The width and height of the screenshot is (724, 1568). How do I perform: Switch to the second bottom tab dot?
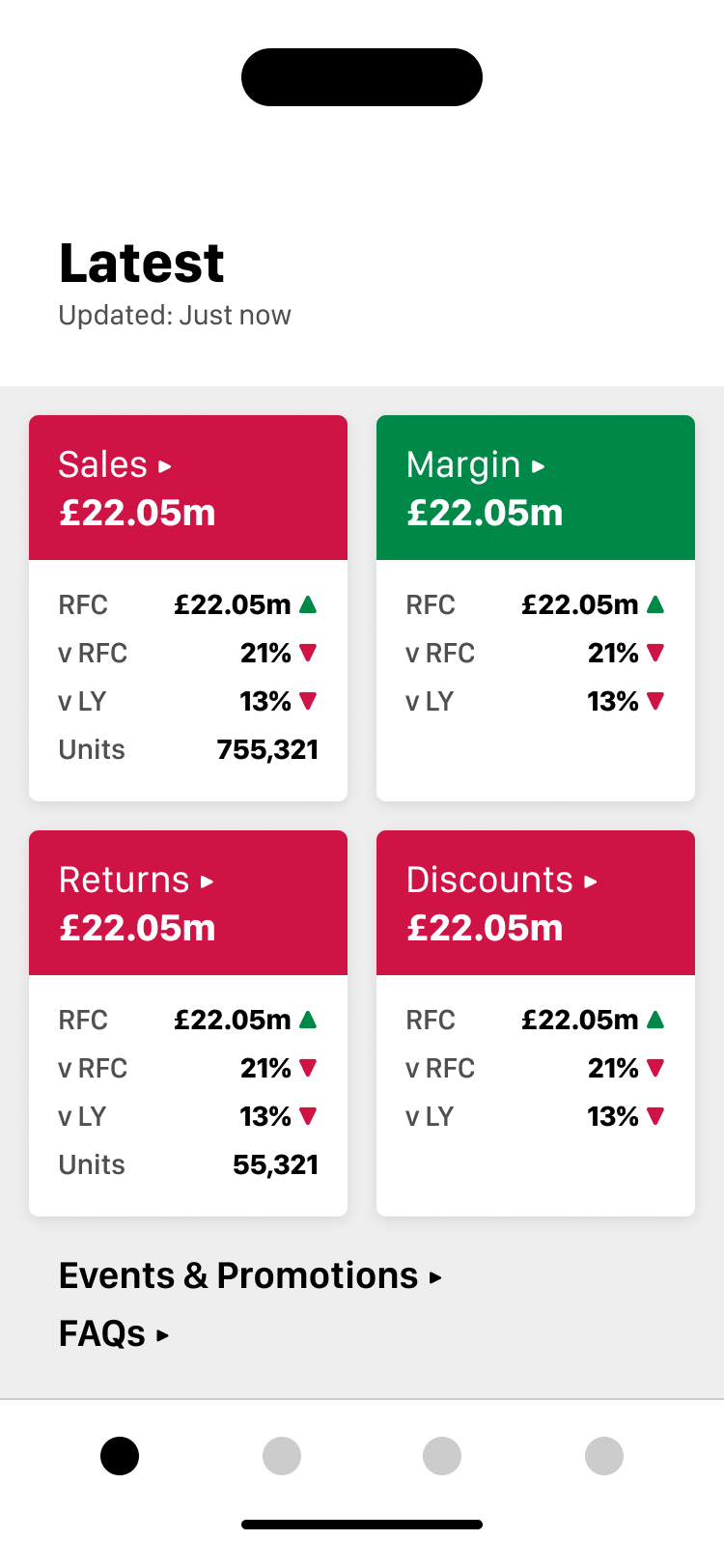pos(282,1456)
